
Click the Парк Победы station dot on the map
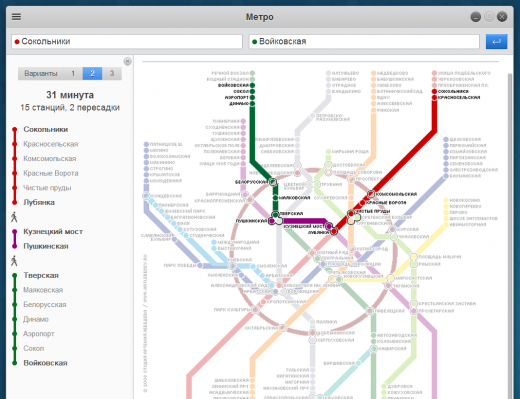(x=200, y=266)
